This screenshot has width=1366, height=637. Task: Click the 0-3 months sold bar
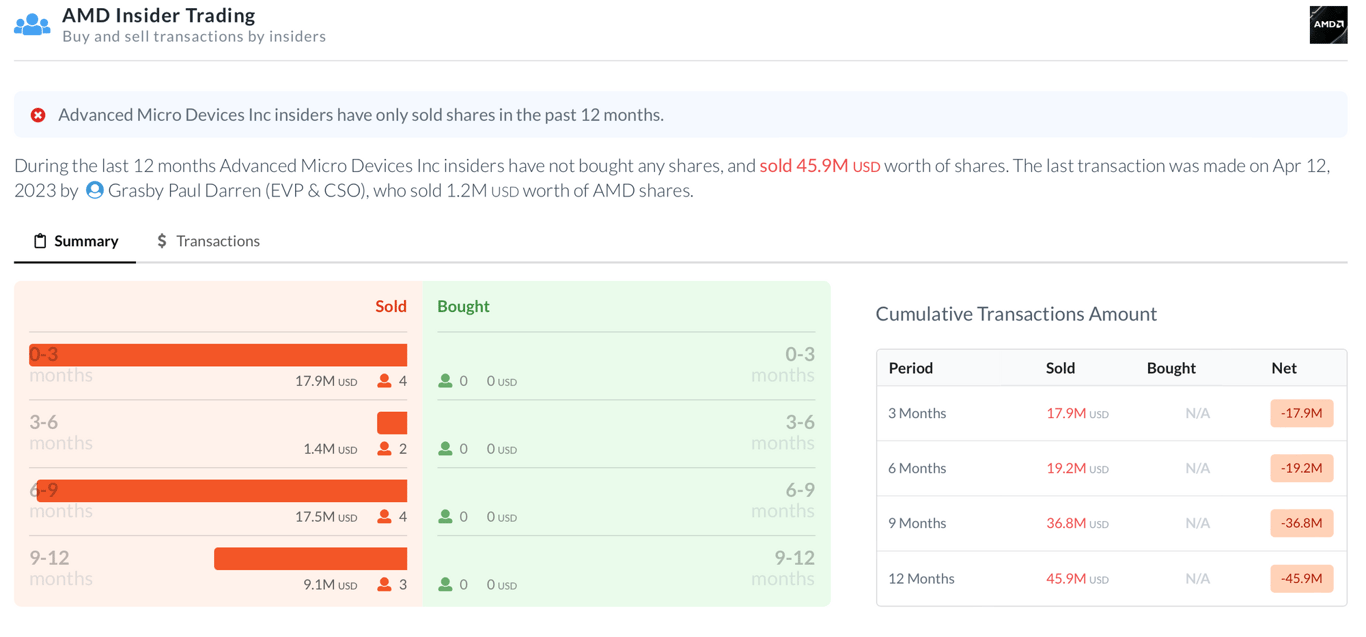(x=218, y=355)
